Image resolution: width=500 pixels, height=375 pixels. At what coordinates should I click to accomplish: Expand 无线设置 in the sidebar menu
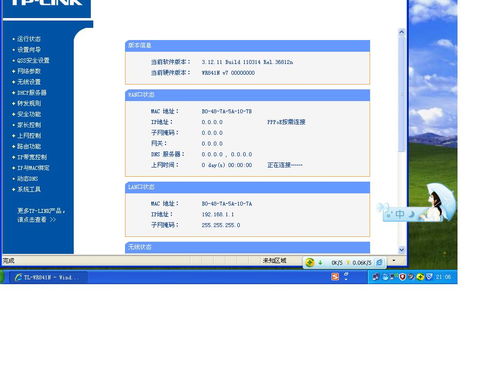click(x=29, y=82)
